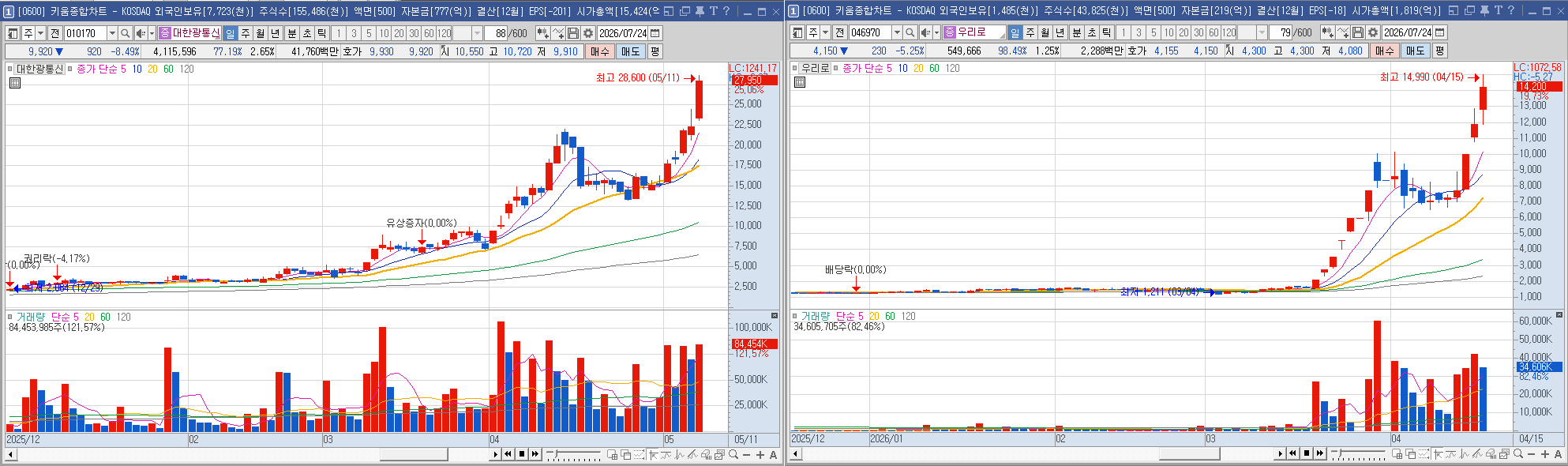Open chart settings gear in right window

coord(1373,32)
